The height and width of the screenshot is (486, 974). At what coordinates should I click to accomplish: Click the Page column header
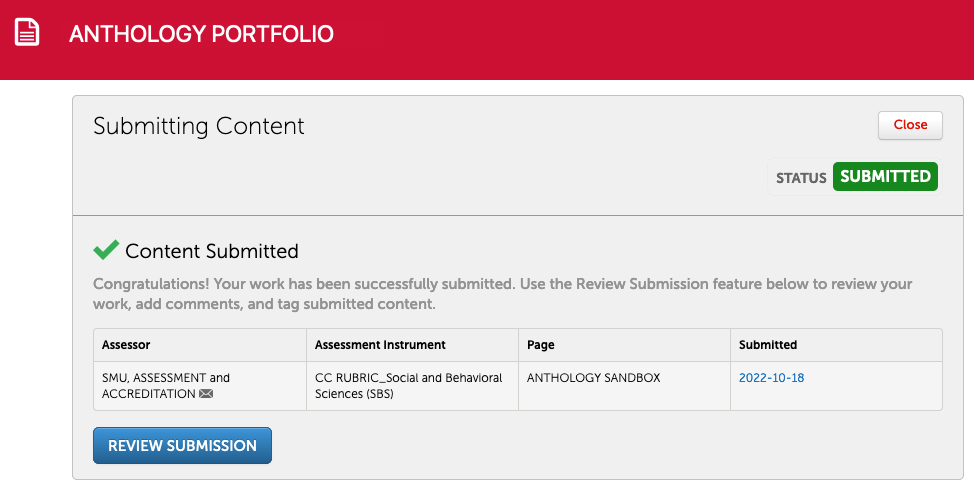(x=541, y=345)
